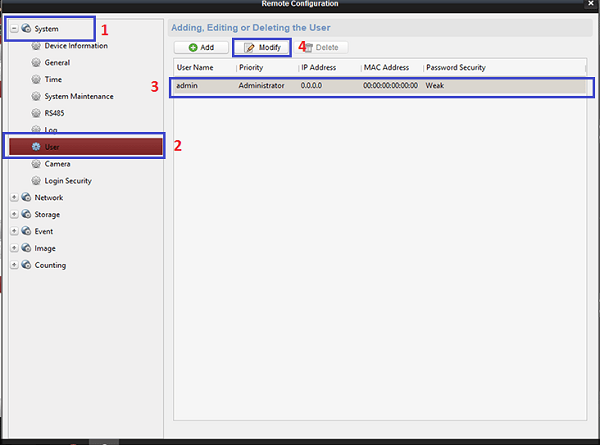Click the gear icon beside Time

36,79
